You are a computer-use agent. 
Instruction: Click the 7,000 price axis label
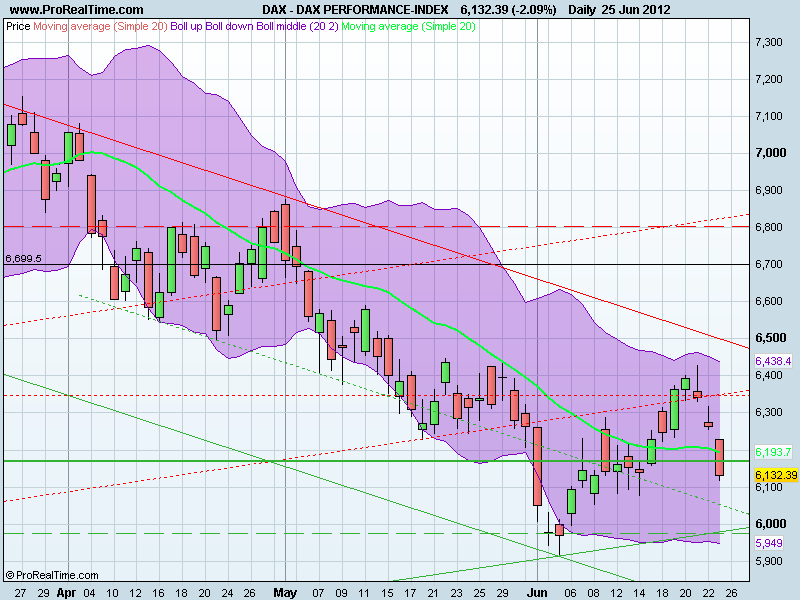(770, 153)
